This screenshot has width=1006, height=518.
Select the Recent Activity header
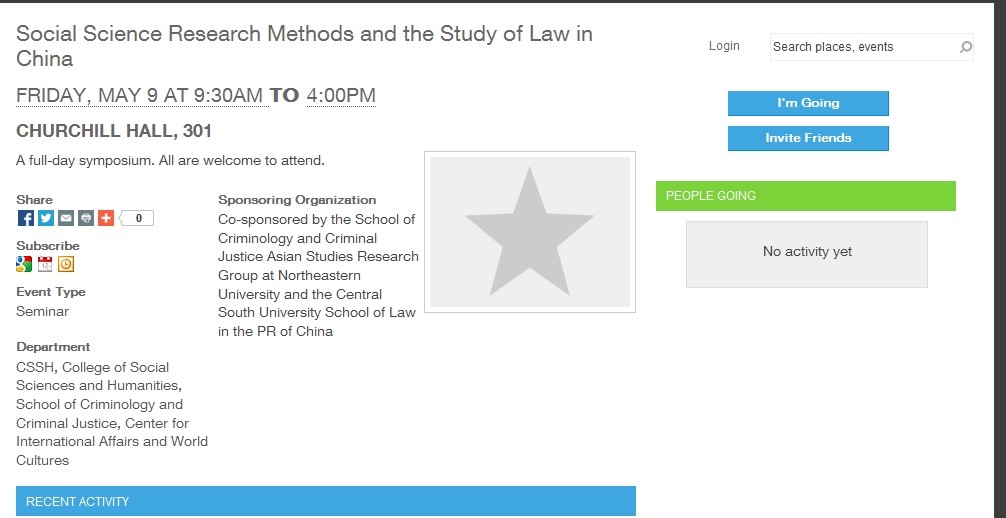(x=325, y=501)
